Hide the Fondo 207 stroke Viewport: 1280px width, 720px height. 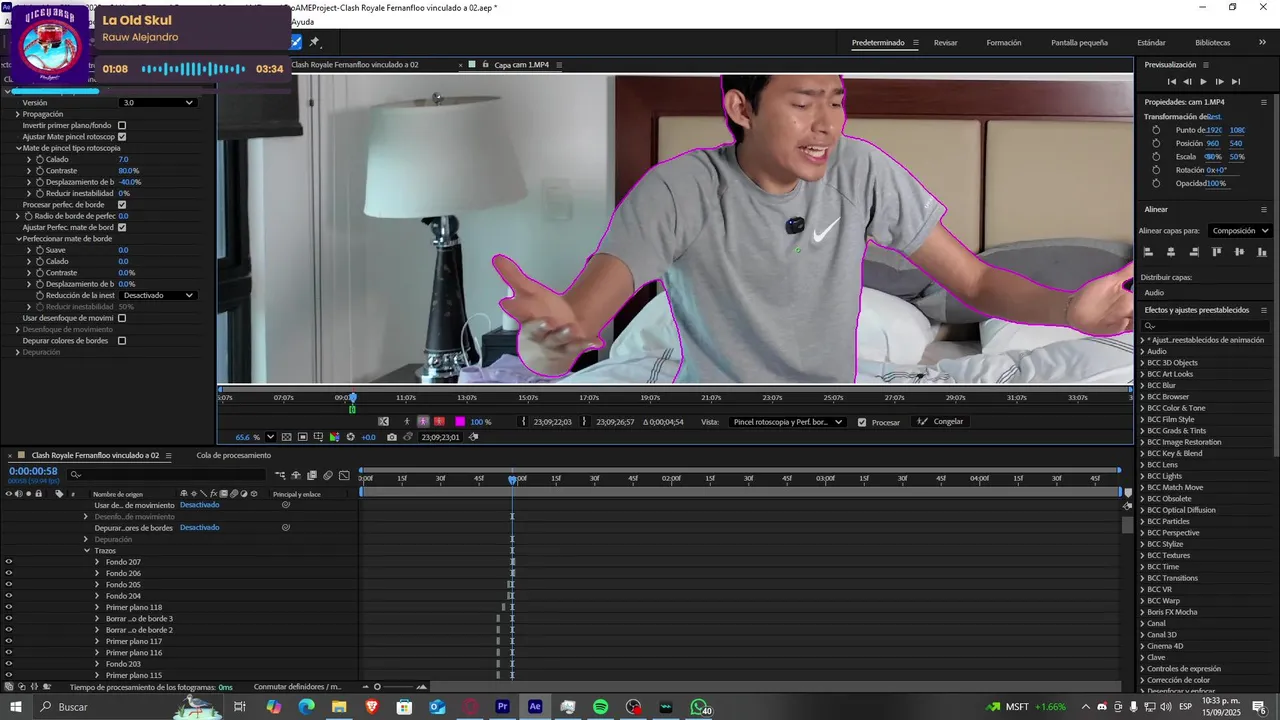(x=9, y=562)
